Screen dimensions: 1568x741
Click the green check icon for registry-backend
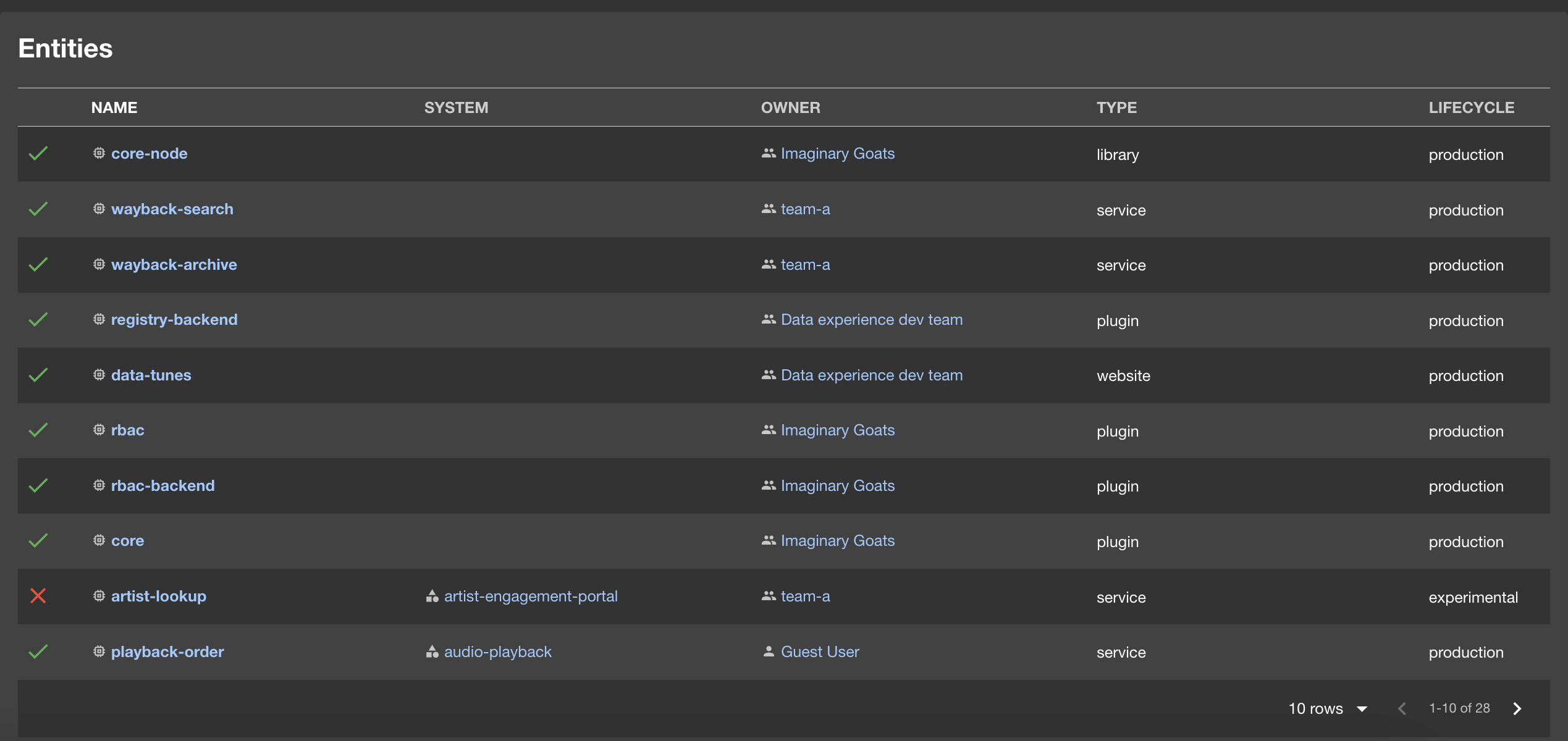(x=38, y=319)
